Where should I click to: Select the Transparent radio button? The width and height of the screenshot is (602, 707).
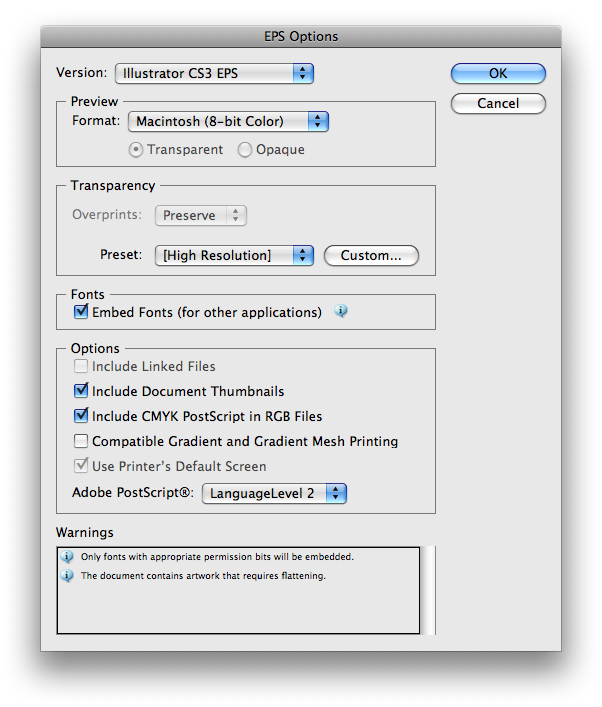136,150
